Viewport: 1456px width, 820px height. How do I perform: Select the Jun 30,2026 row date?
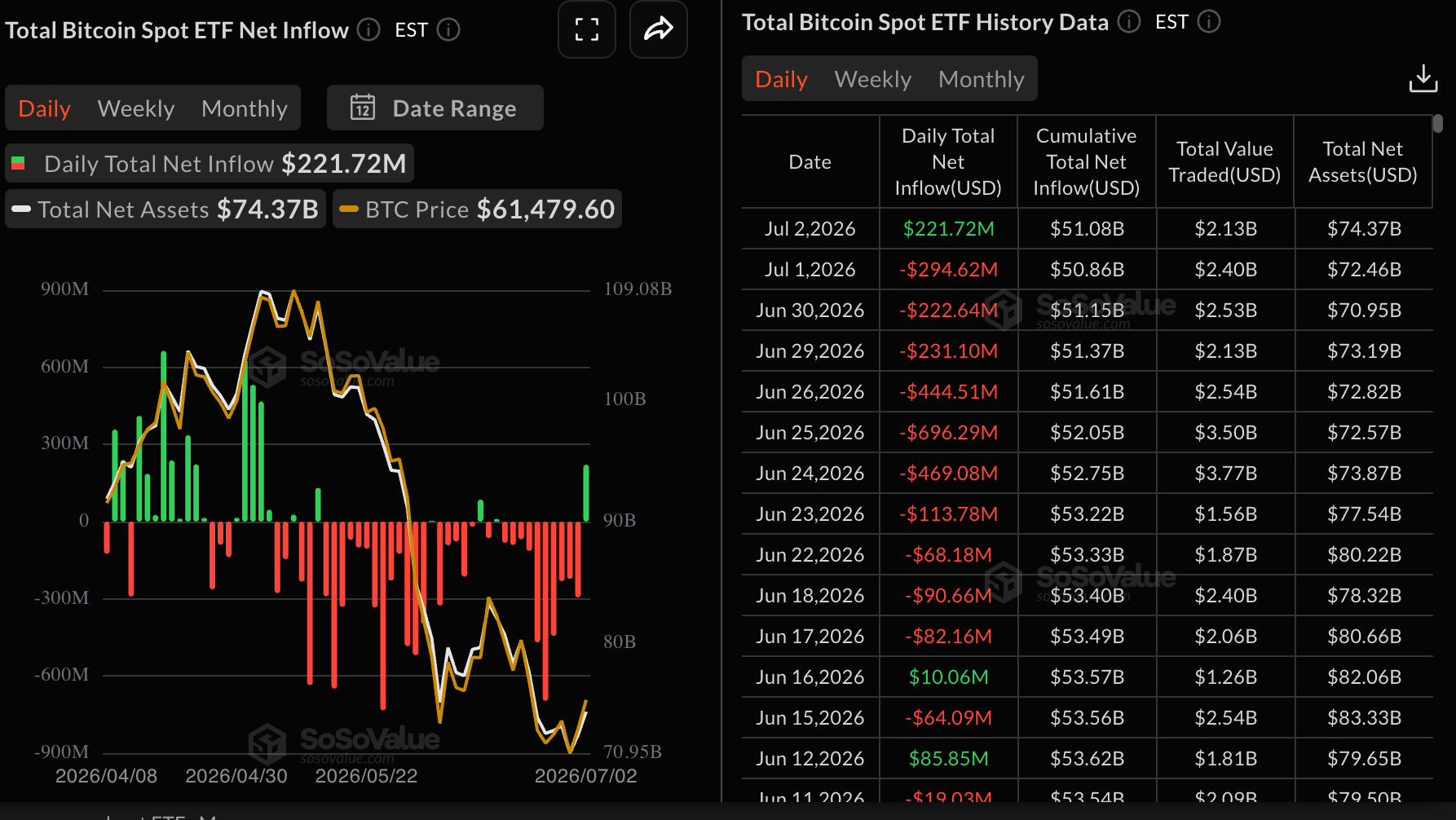click(810, 311)
